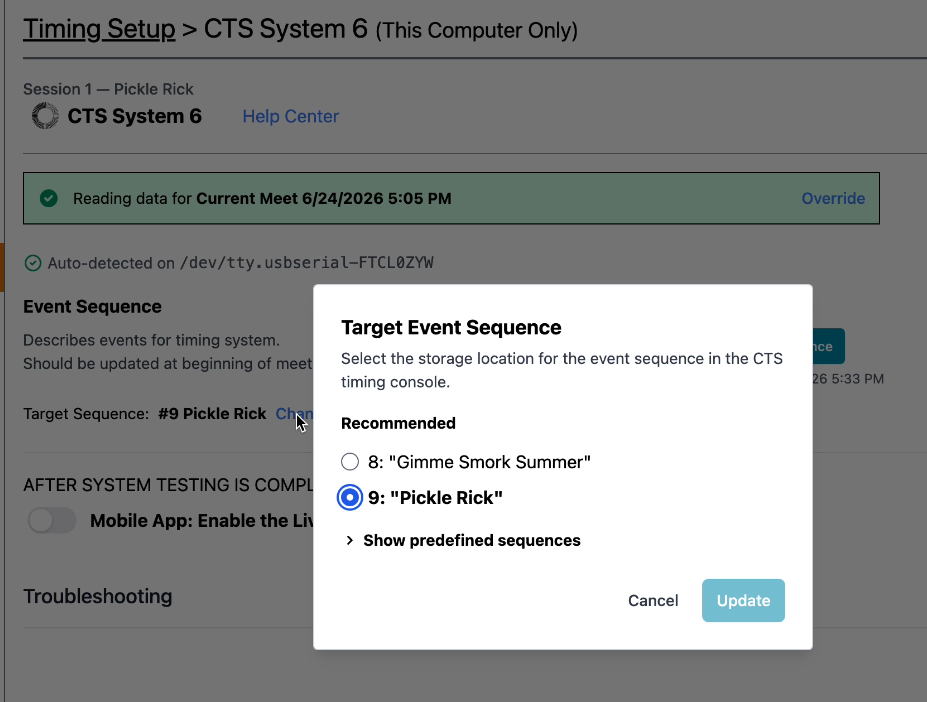Image resolution: width=927 pixels, height=702 pixels.
Task: Click the teal button behind the dialog
Action: [x=828, y=346]
